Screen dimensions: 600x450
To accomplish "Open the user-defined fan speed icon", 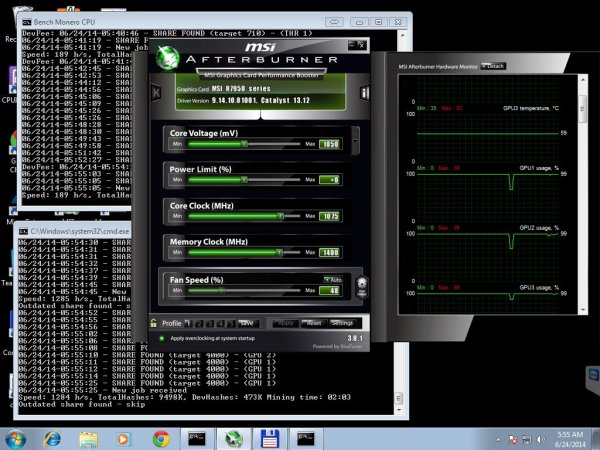I will 362,287.
